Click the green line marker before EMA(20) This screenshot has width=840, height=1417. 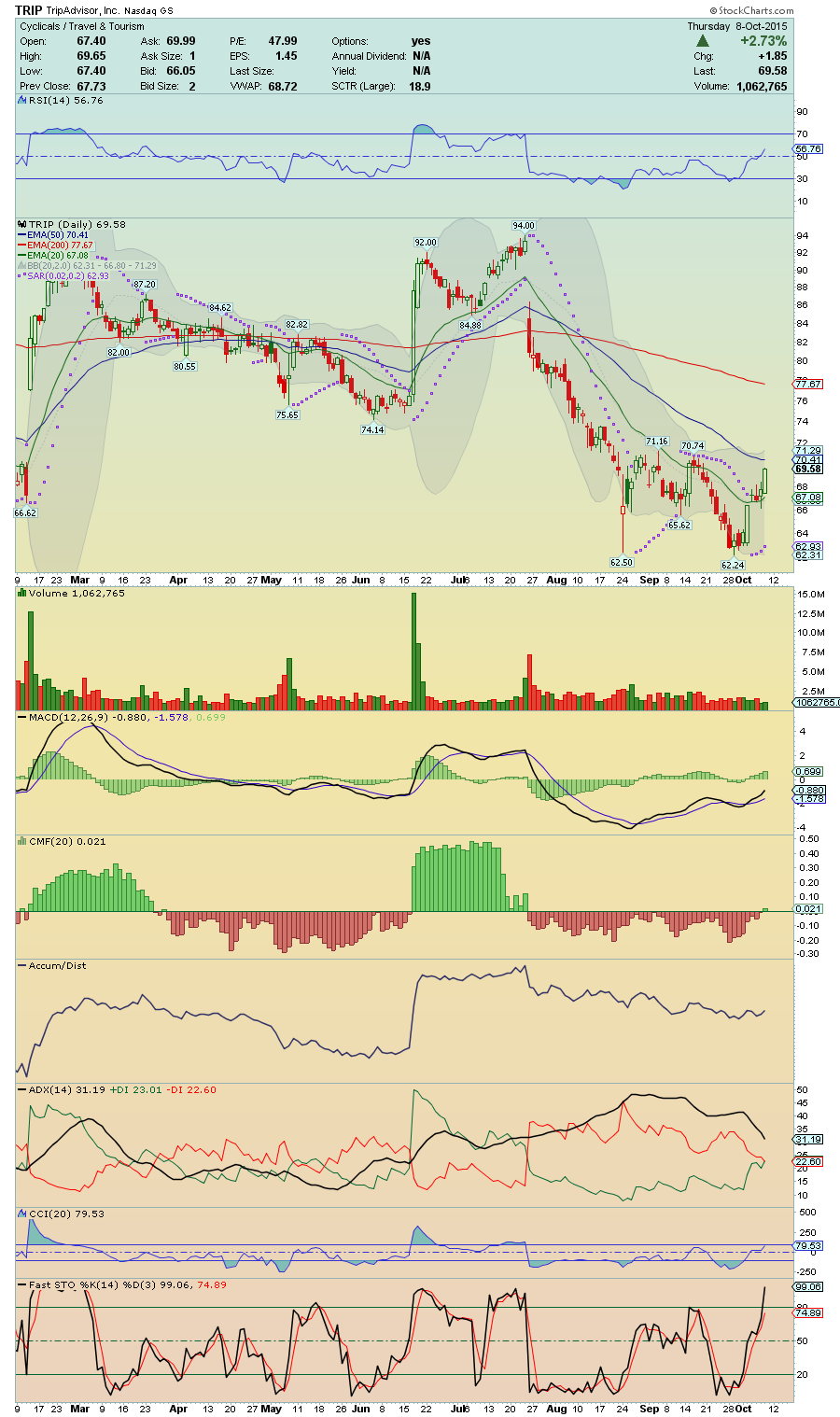pos(22,256)
